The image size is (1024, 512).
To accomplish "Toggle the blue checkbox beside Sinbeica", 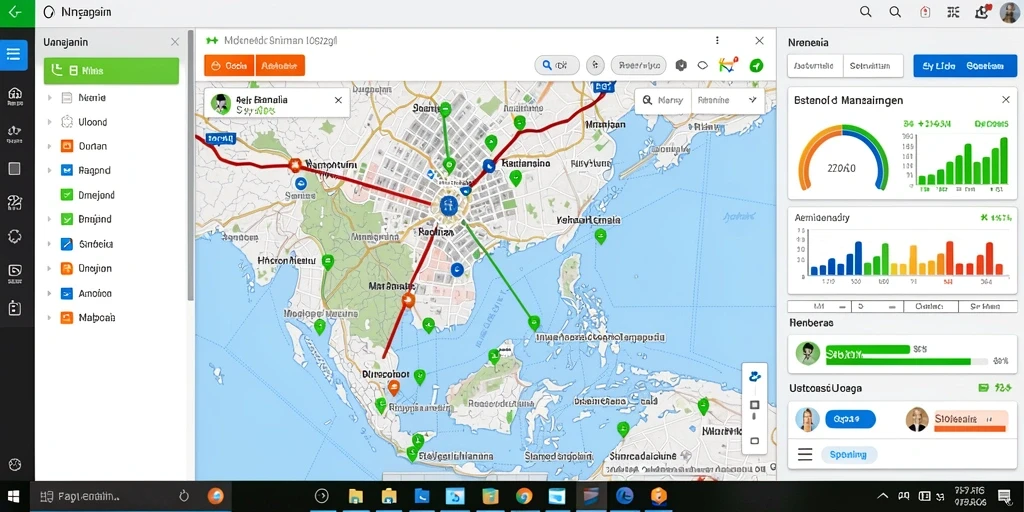I will tap(67, 244).
